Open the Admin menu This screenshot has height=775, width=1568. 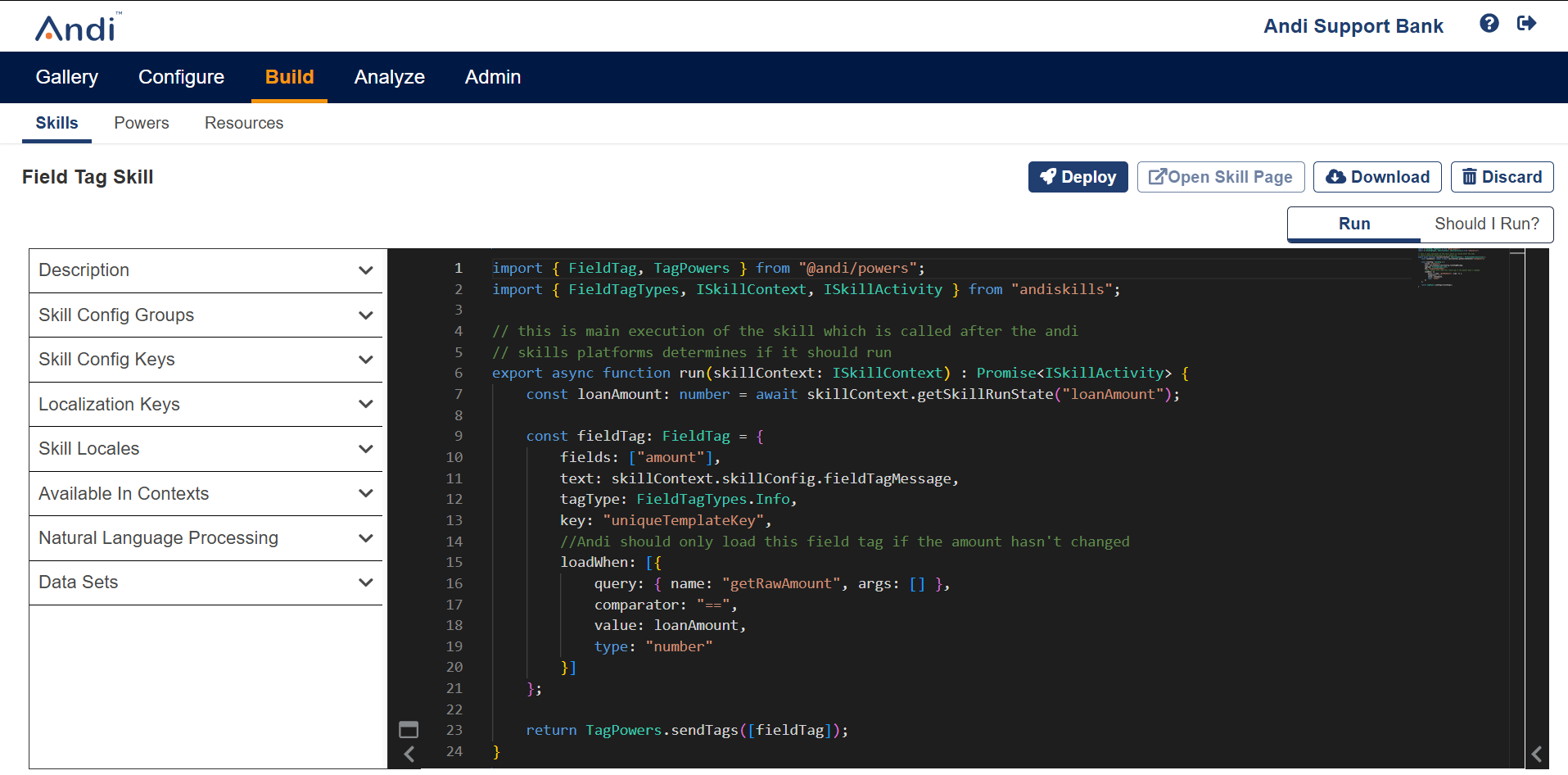[493, 77]
